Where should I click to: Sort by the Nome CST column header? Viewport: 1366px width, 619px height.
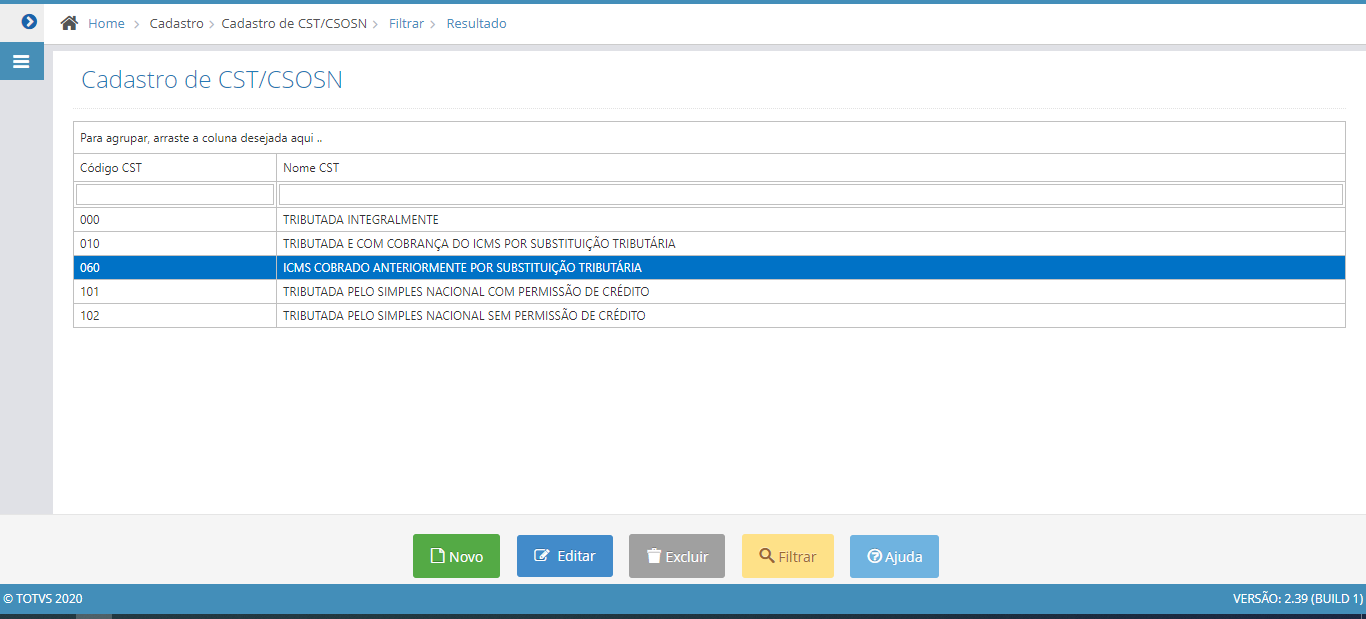[811, 168]
